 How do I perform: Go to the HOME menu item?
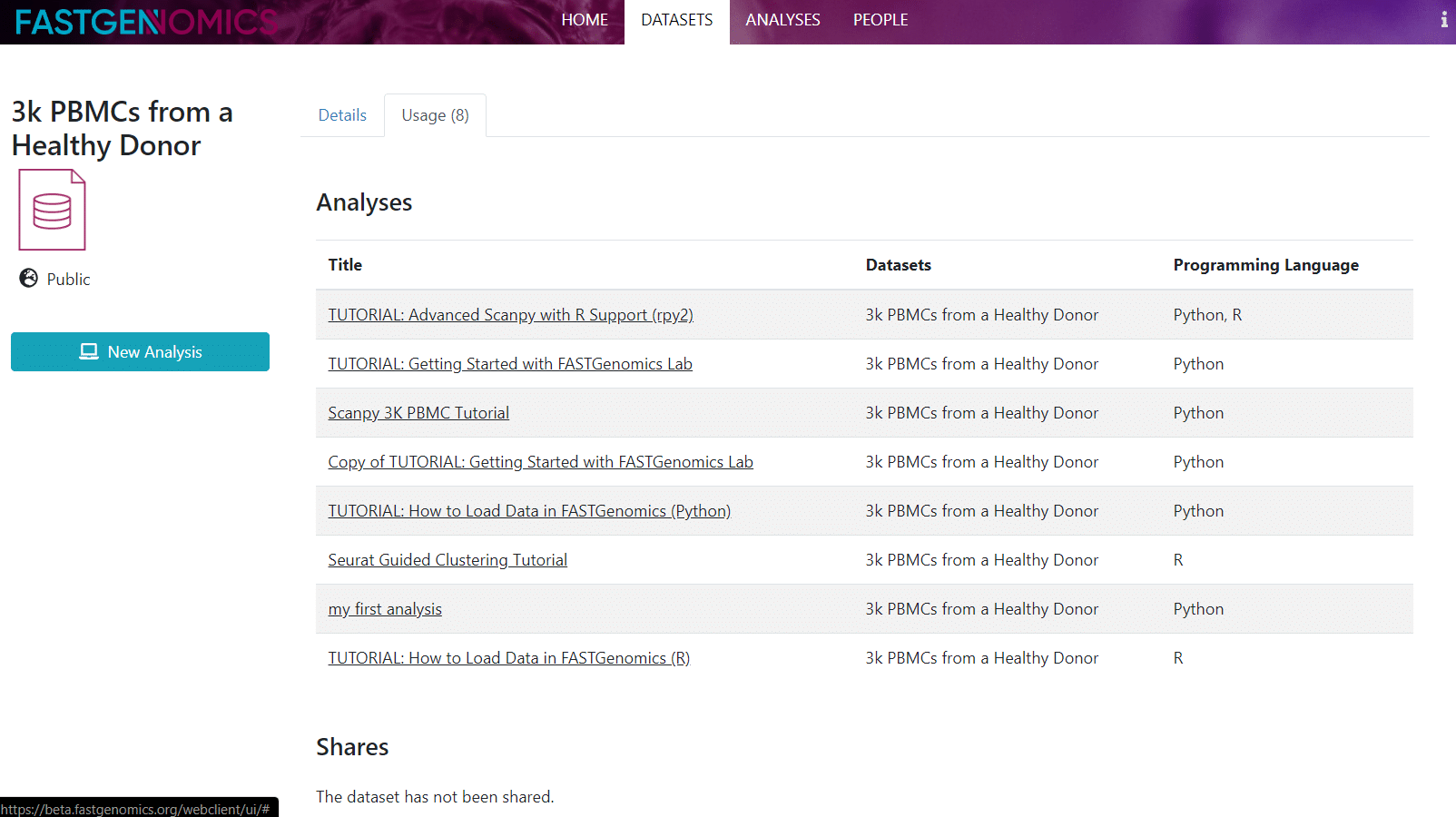coord(585,20)
